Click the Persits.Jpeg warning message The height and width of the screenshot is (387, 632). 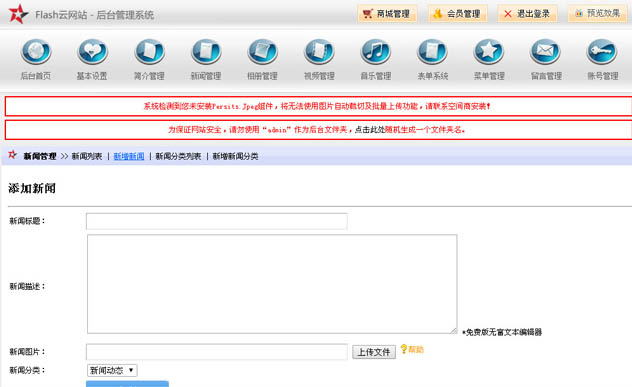317,106
